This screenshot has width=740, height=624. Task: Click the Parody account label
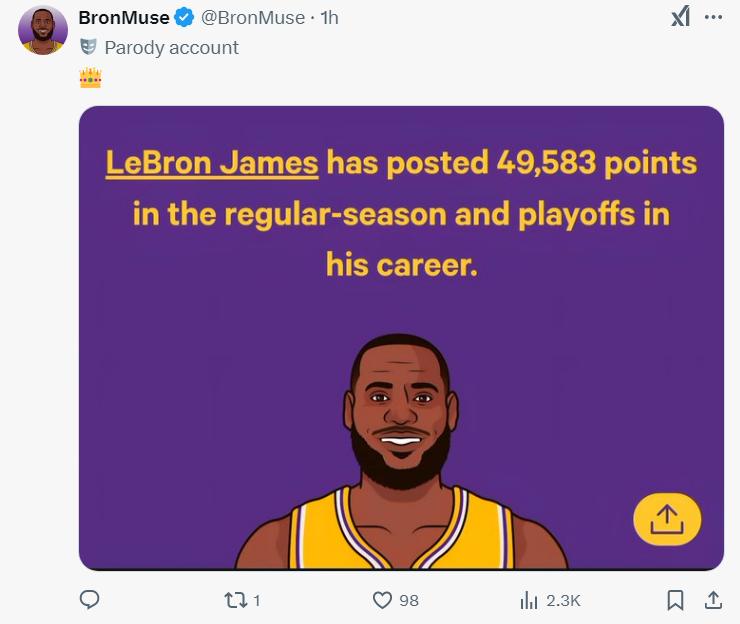pos(171,48)
